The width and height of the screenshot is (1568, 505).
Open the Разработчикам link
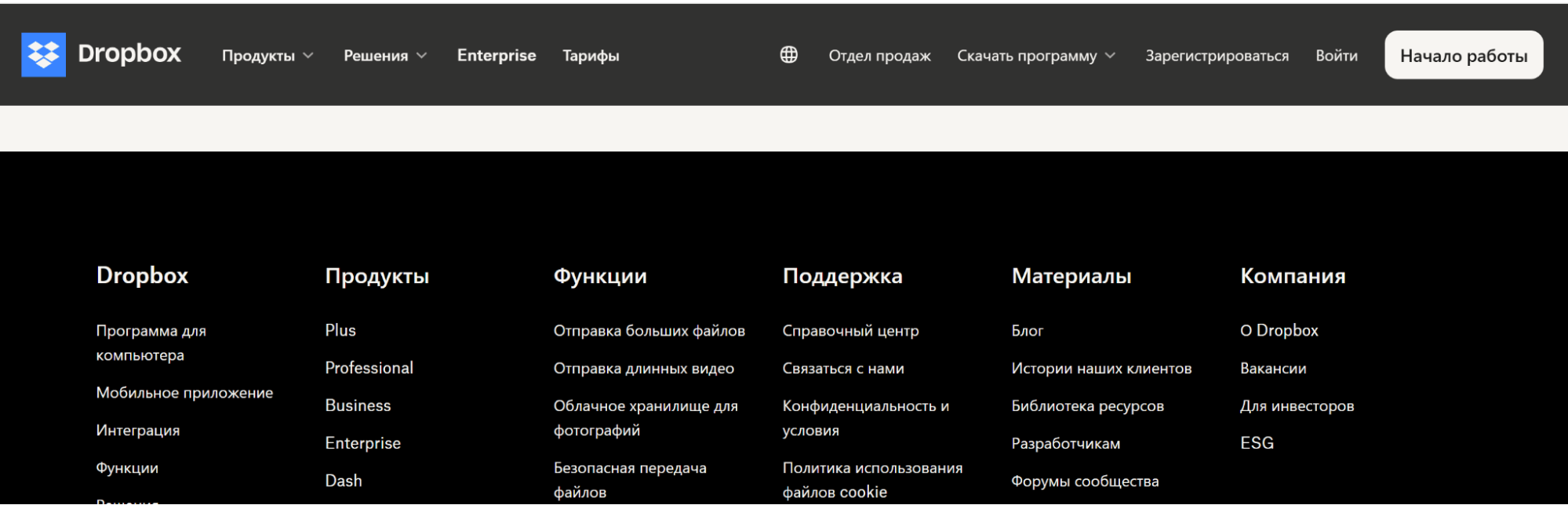(x=1065, y=444)
